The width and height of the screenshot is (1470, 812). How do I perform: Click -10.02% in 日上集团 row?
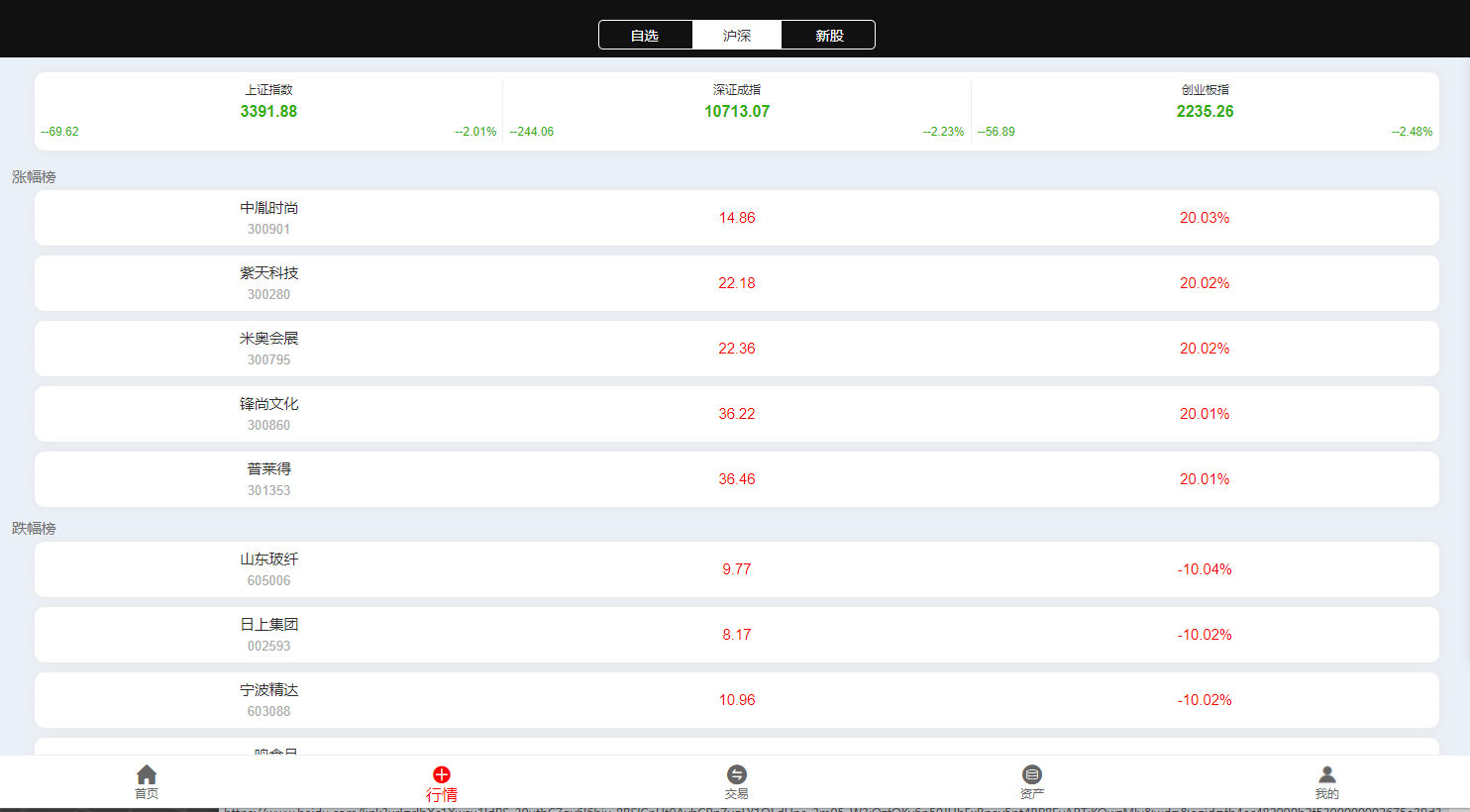pos(1205,635)
